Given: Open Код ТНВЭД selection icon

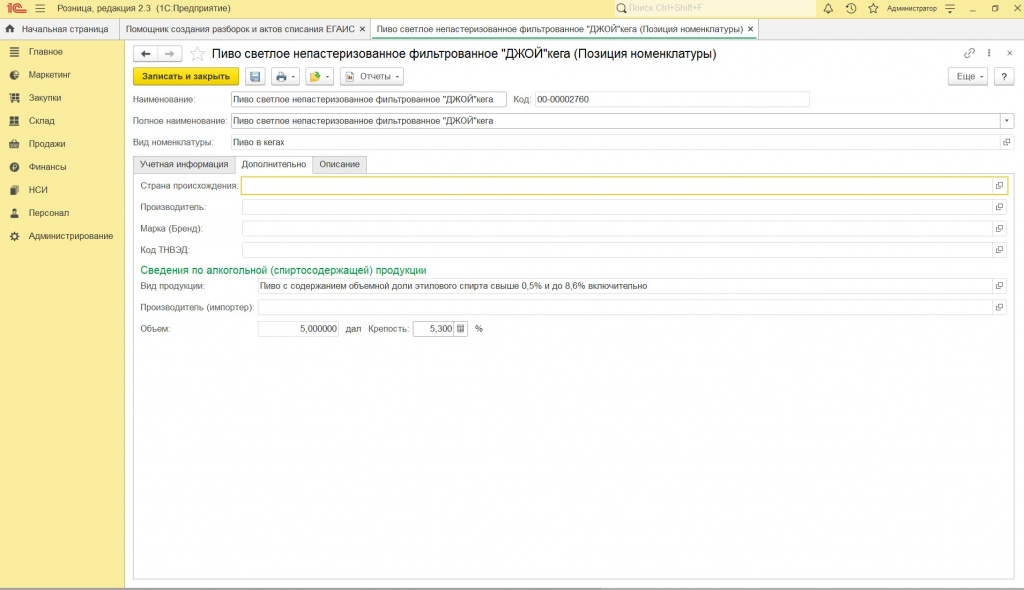Looking at the screenshot, I should click(999, 250).
